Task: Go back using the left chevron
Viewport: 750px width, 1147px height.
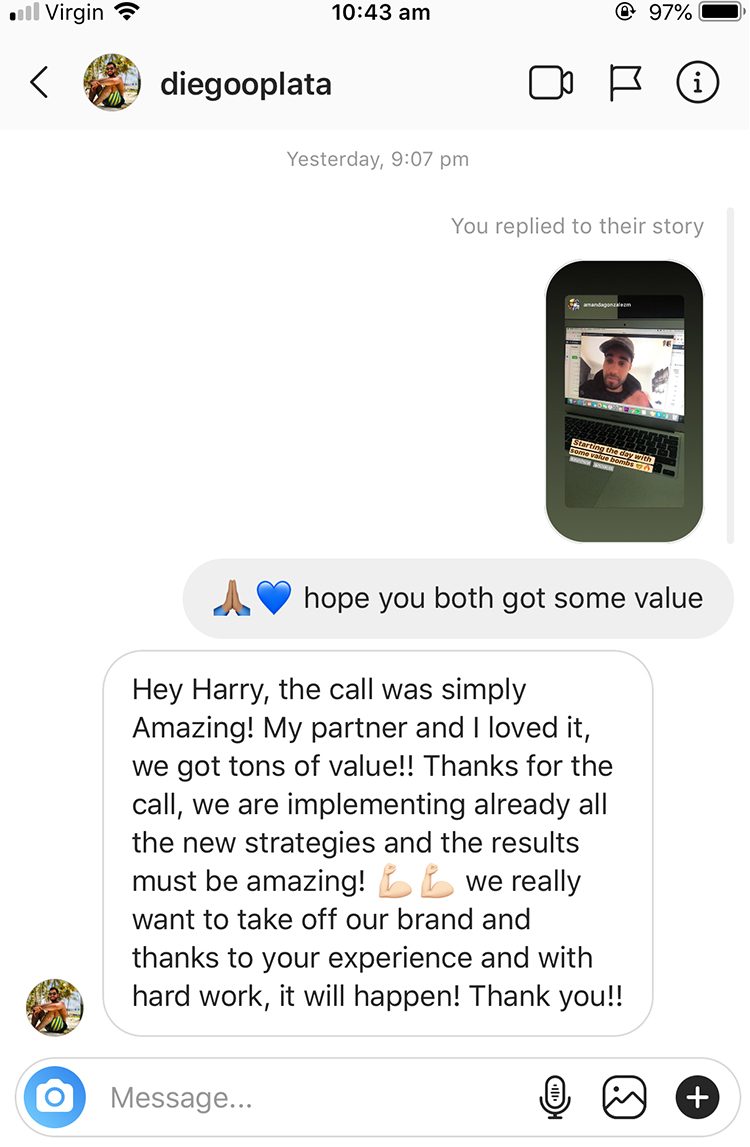Action: tap(40, 82)
